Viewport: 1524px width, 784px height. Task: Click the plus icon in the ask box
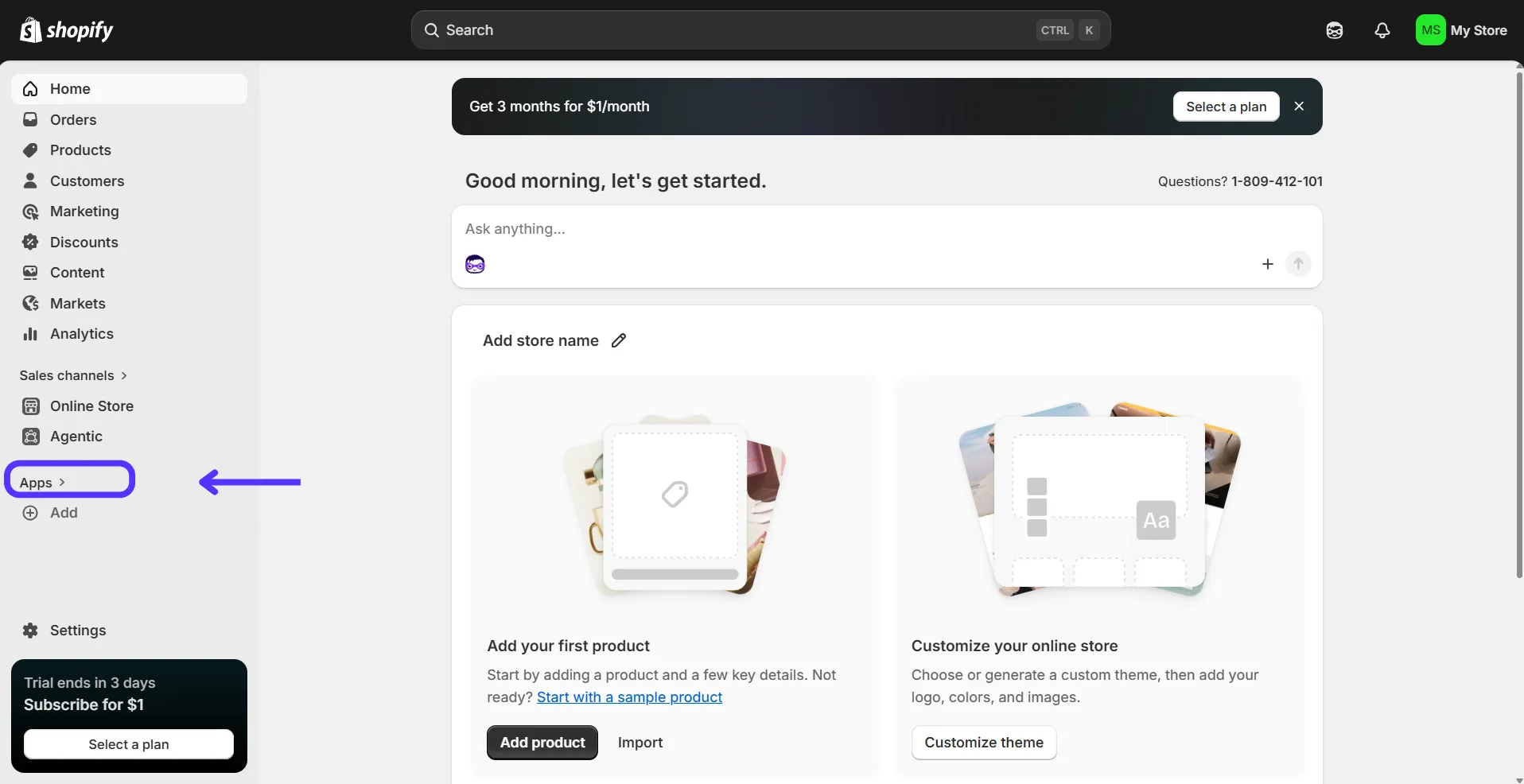tap(1268, 264)
